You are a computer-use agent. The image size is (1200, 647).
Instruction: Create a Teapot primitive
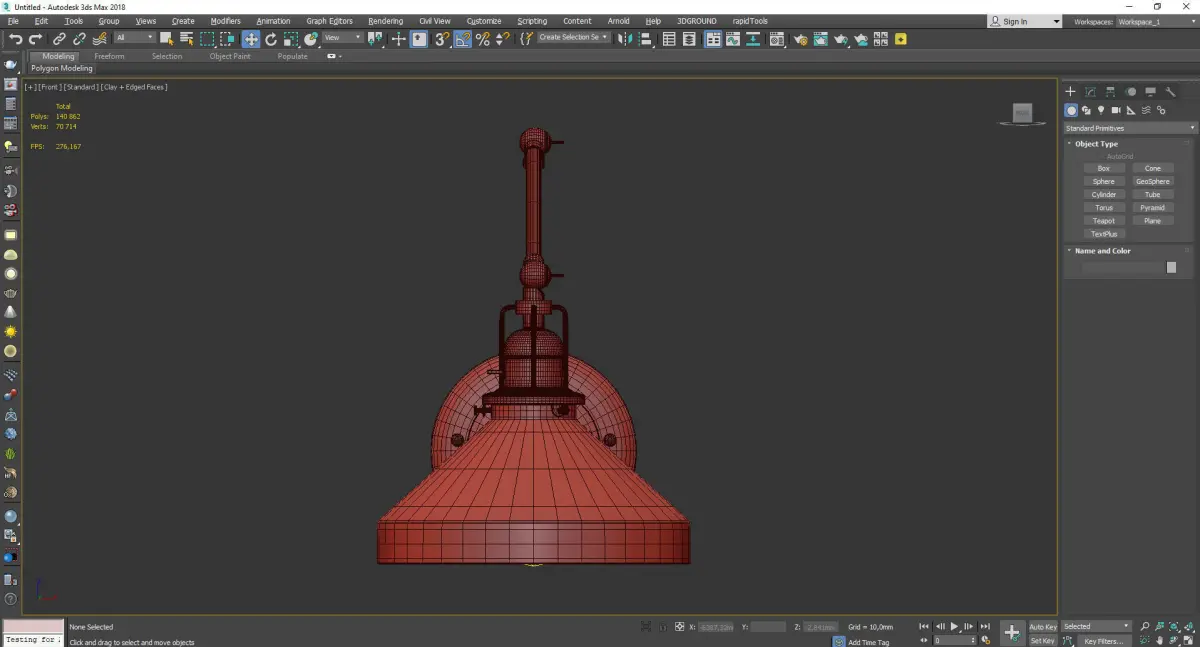(1103, 221)
